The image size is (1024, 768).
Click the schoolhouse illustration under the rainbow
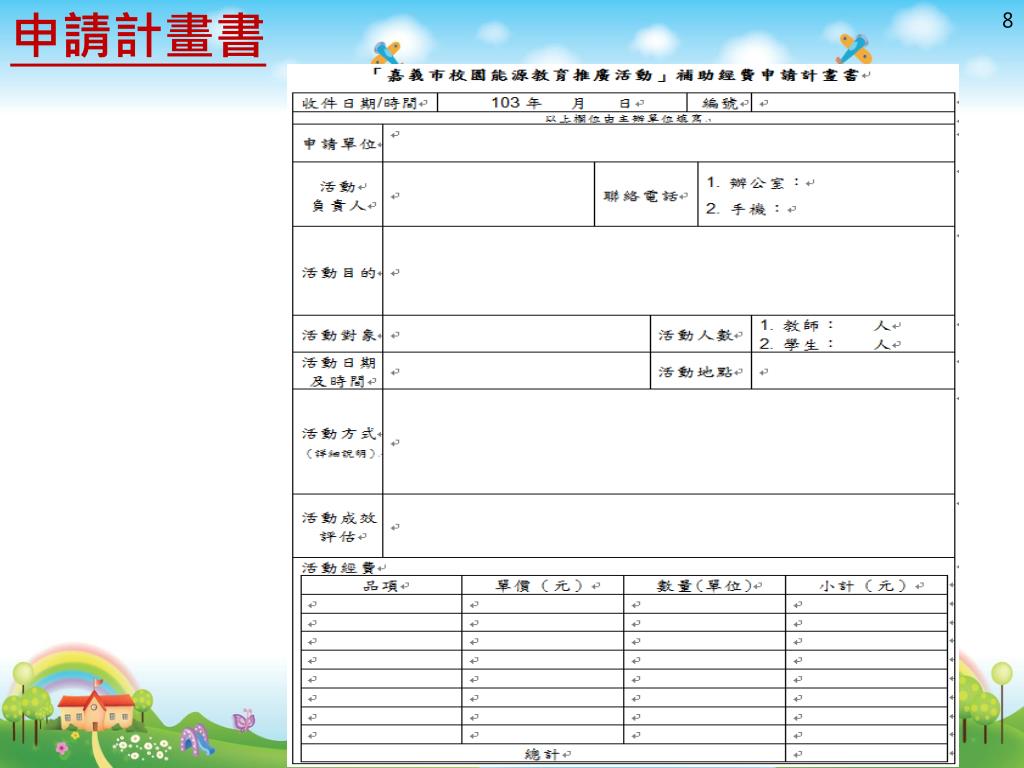[x=96, y=707]
